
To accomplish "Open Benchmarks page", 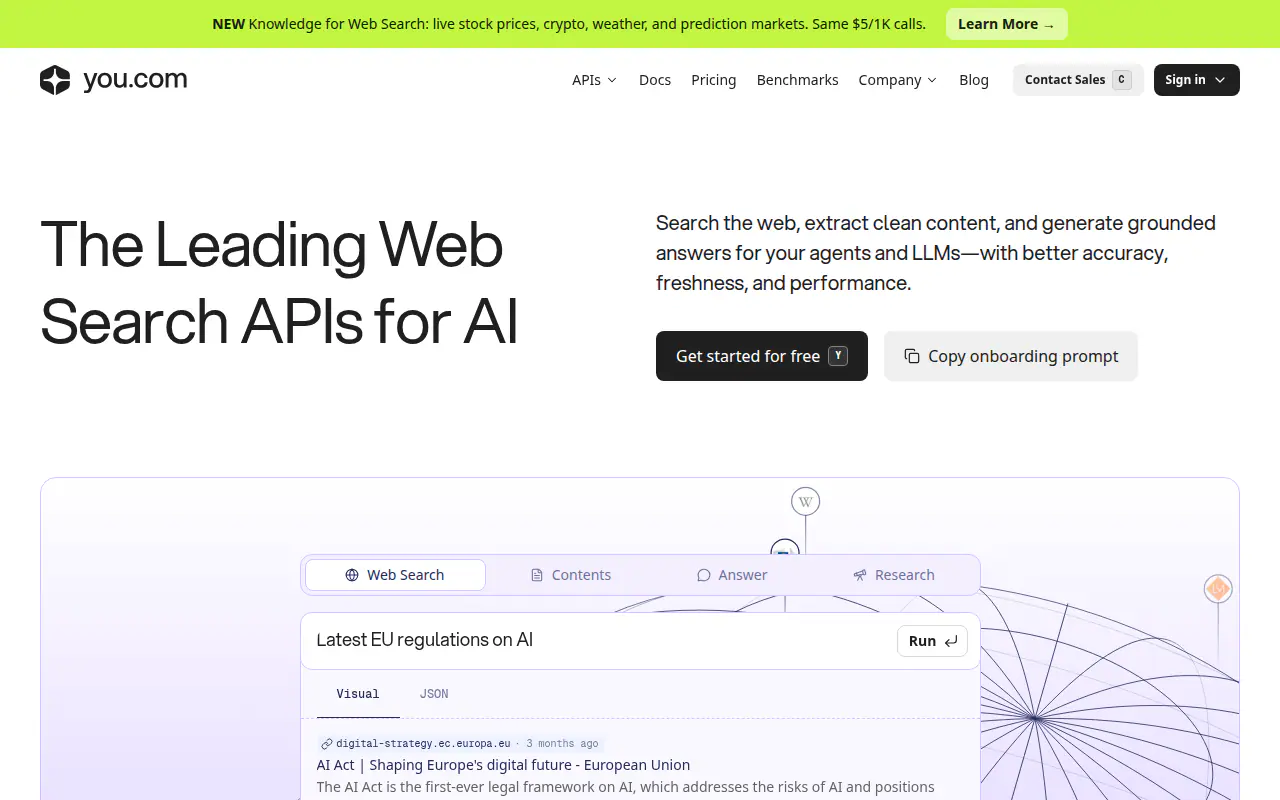I will click(797, 80).
